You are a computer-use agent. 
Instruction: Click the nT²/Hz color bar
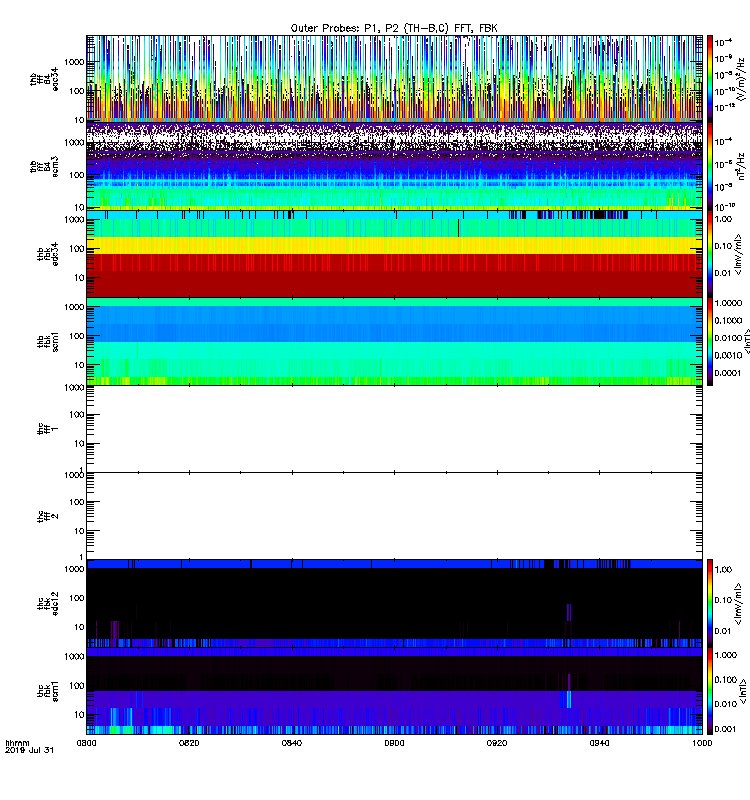click(x=710, y=166)
